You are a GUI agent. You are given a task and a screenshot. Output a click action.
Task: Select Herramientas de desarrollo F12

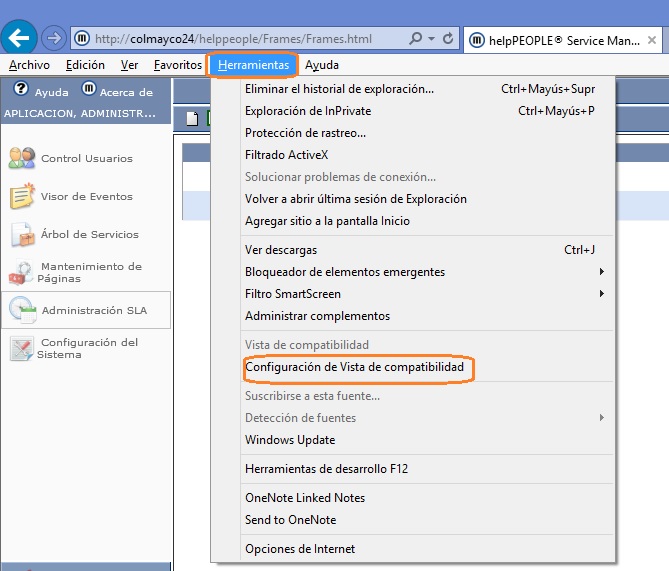pos(413,469)
